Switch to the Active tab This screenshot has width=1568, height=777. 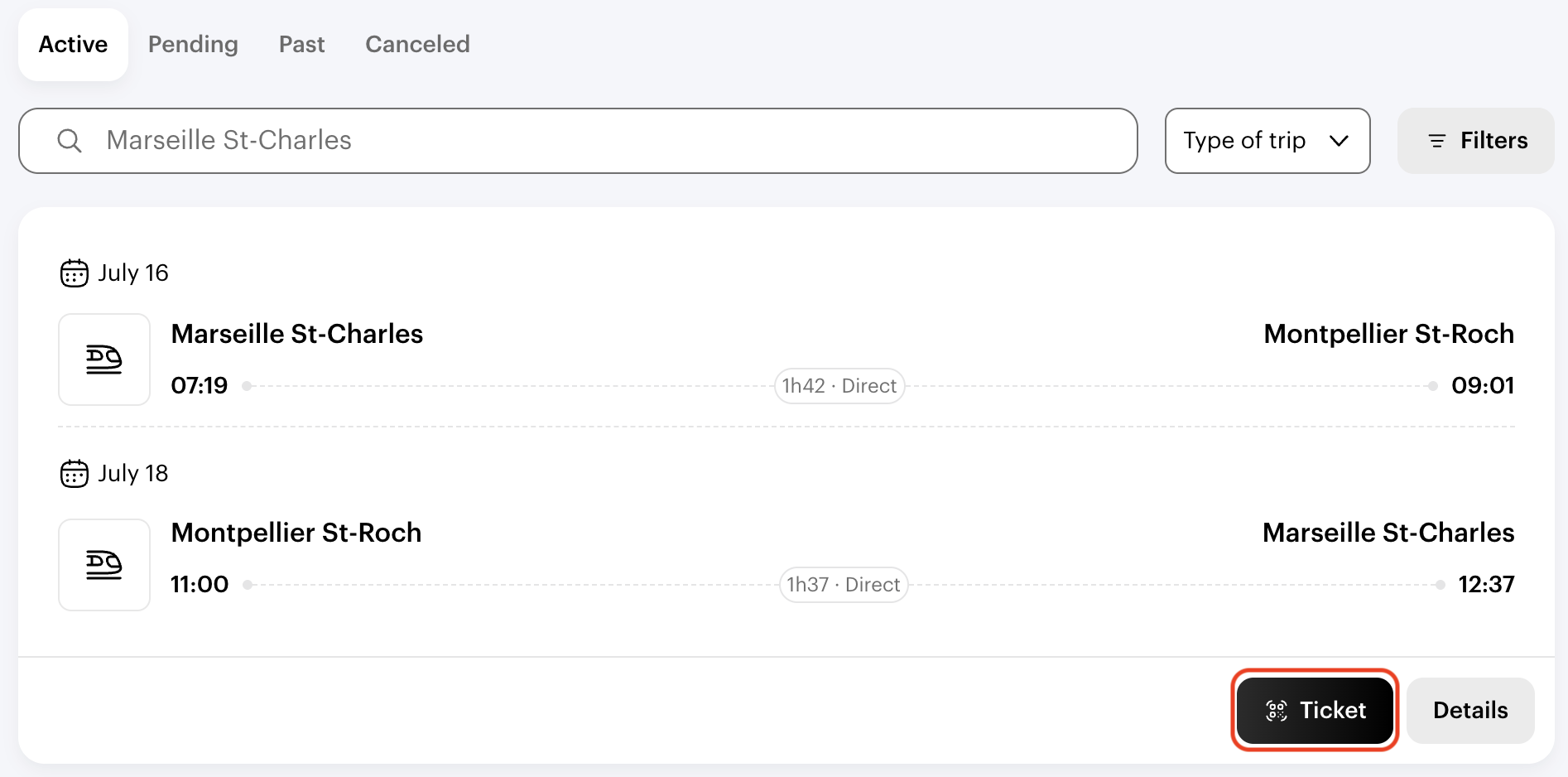point(73,45)
